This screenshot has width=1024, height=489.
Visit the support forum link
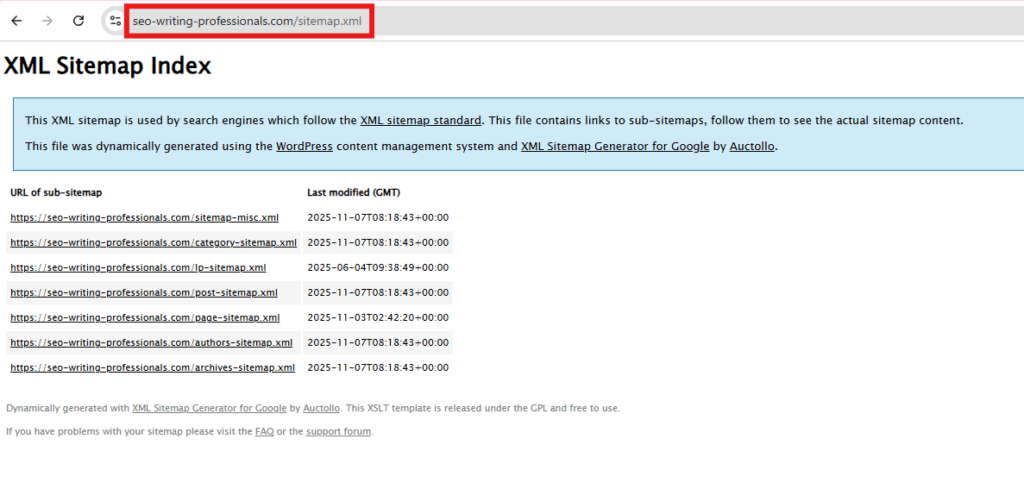(x=338, y=432)
